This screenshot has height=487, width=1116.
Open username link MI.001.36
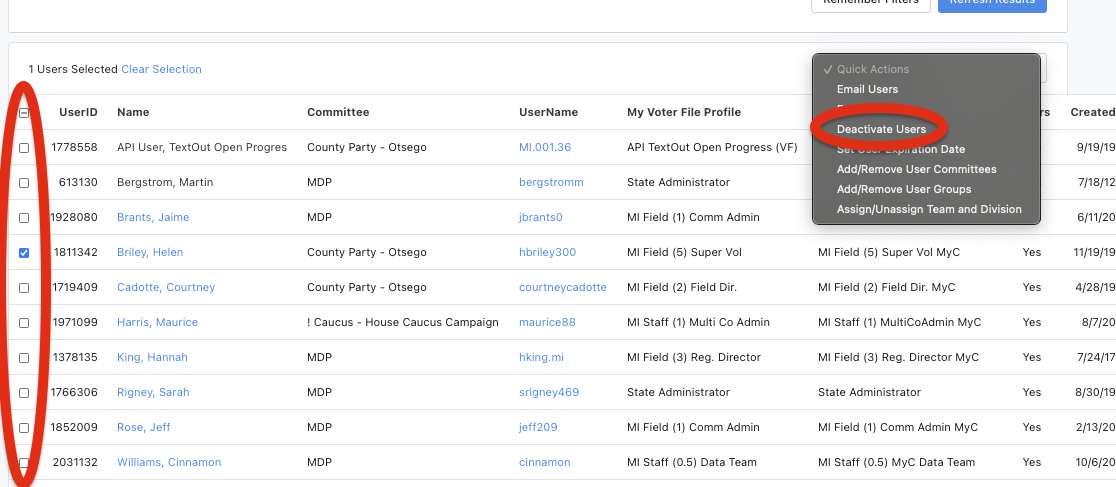point(545,147)
